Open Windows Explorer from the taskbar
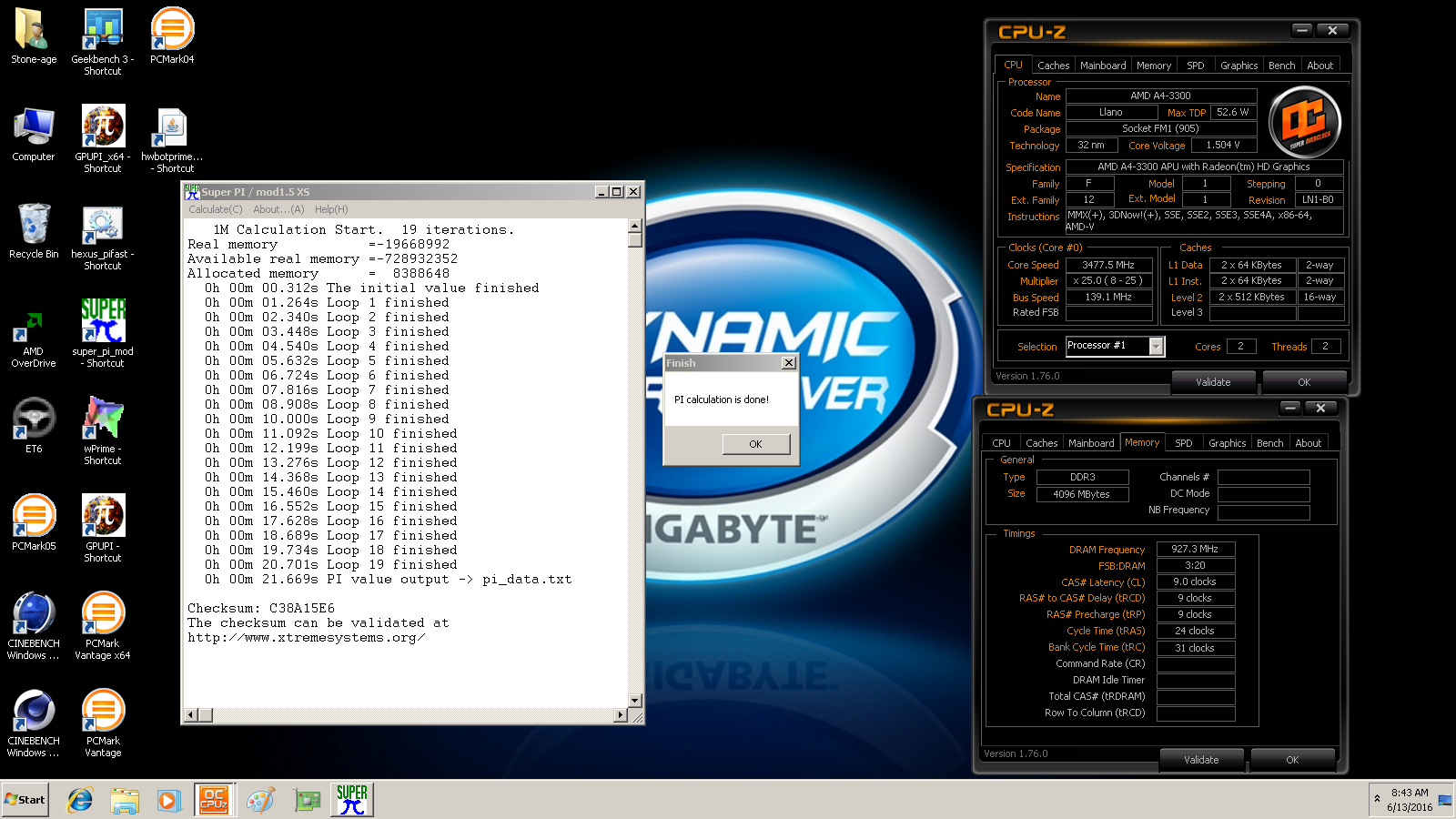This screenshot has height=819, width=1456. tap(125, 800)
